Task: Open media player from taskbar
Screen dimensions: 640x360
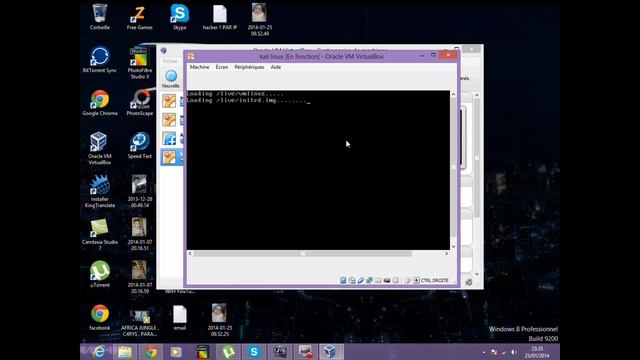Action: tap(176, 352)
